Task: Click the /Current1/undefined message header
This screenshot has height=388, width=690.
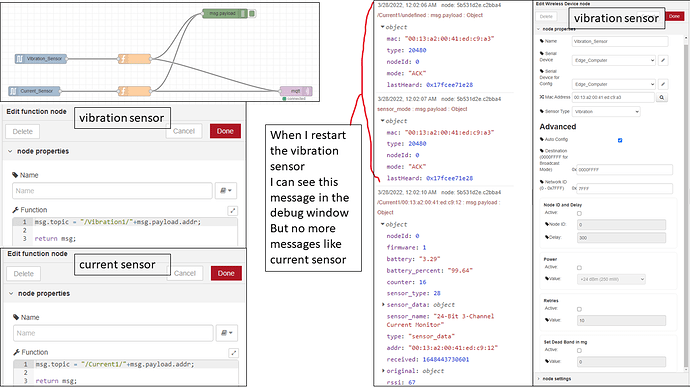Action: click(x=430, y=15)
